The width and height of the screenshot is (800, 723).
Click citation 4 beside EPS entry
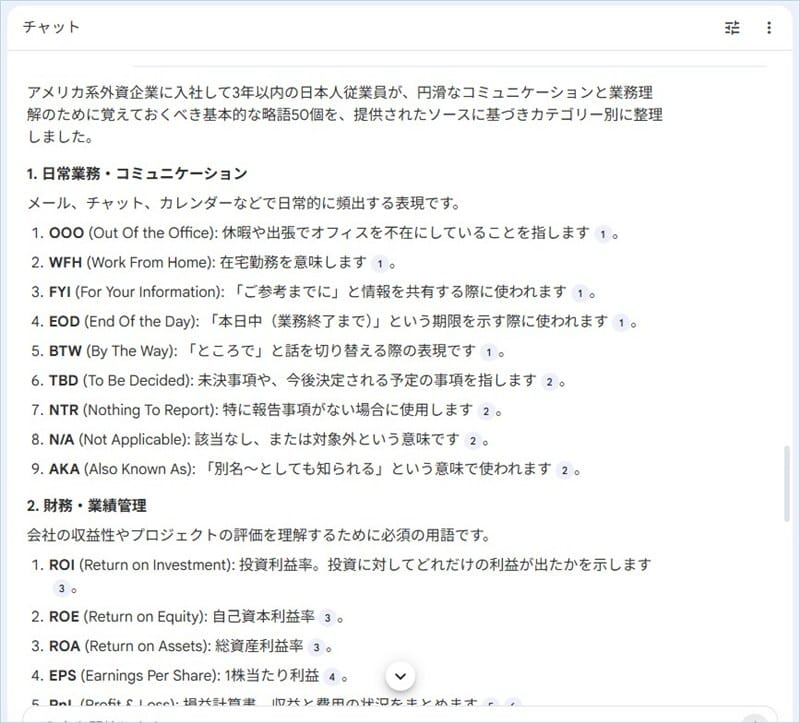pyautogui.click(x=331, y=677)
